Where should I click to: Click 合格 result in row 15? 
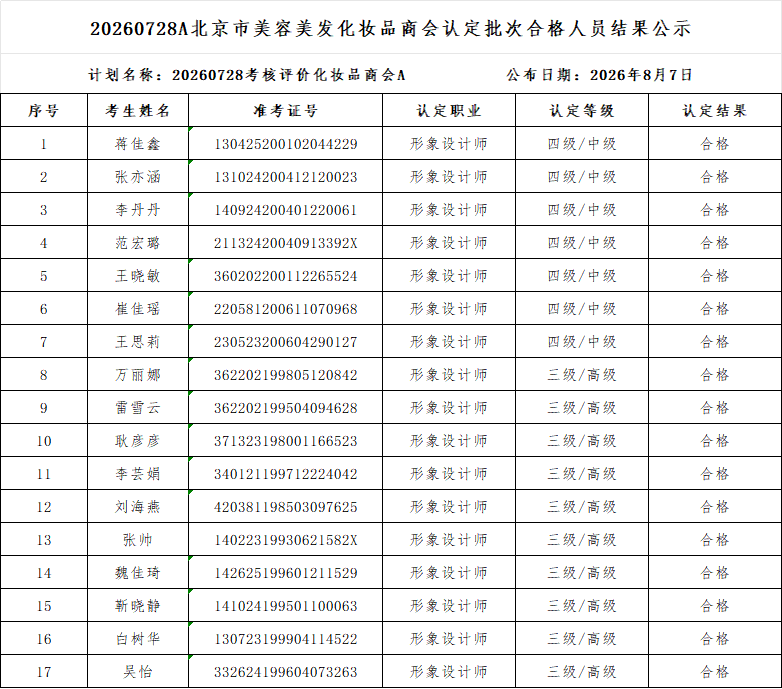pyautogui.click(x=715, y=606)
